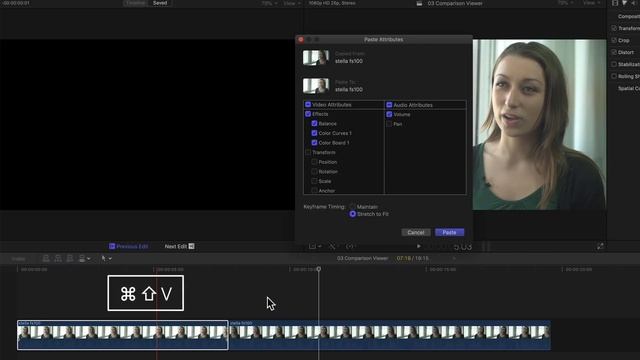
Task: Open the main viewer zoom percentage dropdown
Action: 565,3
